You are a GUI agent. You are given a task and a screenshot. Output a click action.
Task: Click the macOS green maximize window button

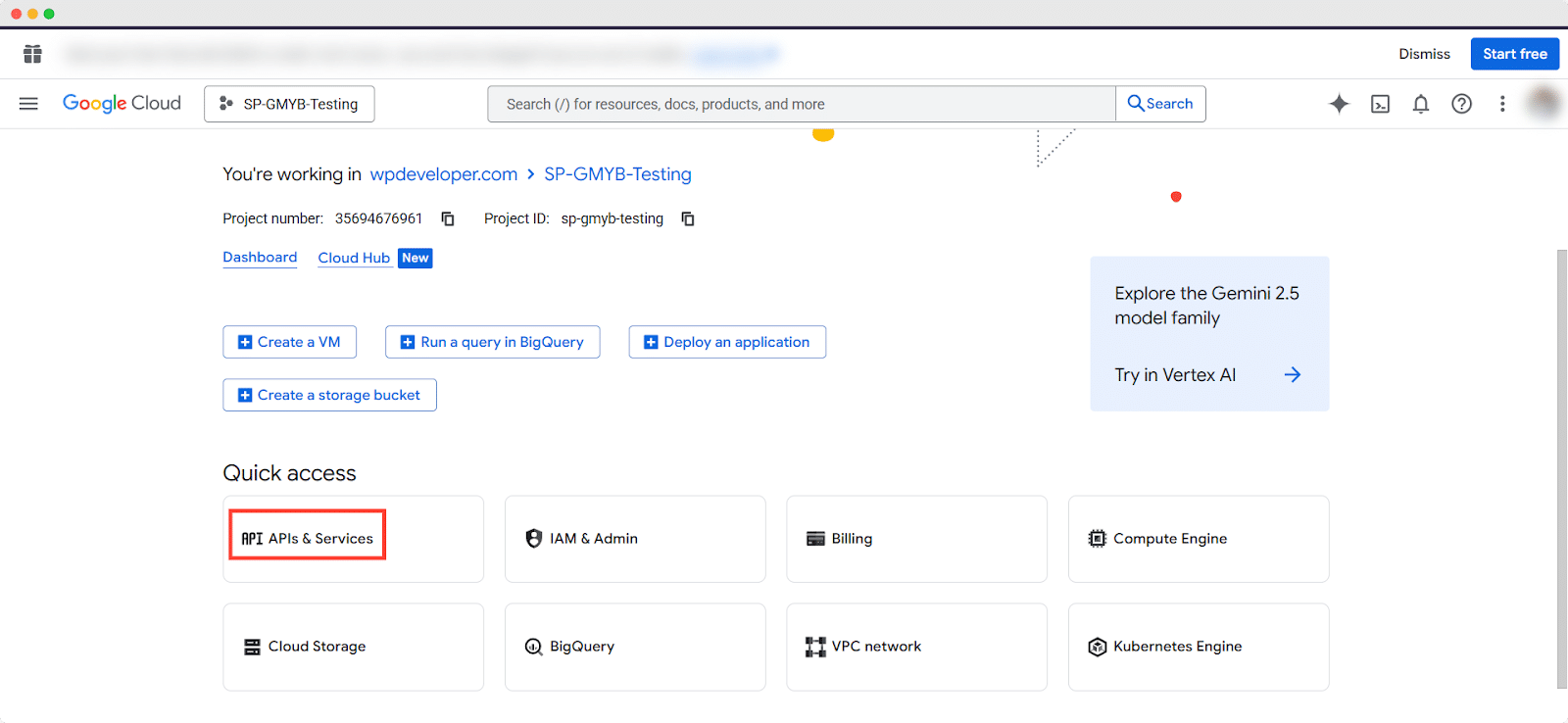click(49, 14)
